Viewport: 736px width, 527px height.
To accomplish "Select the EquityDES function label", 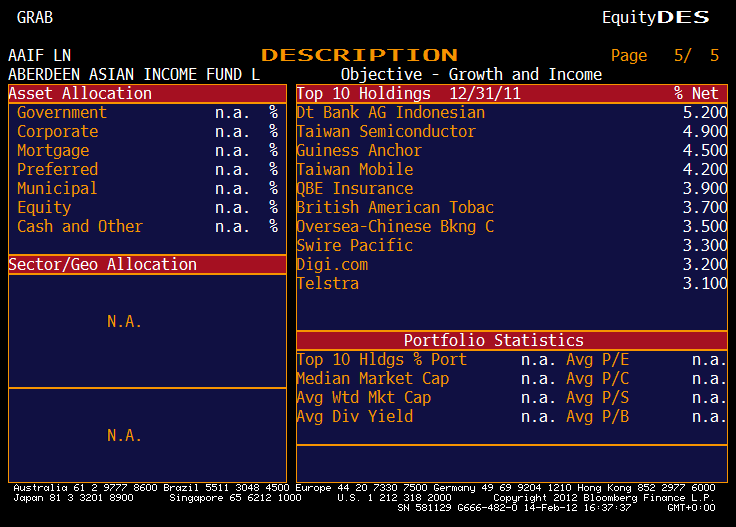I will (x=655, y=17).
